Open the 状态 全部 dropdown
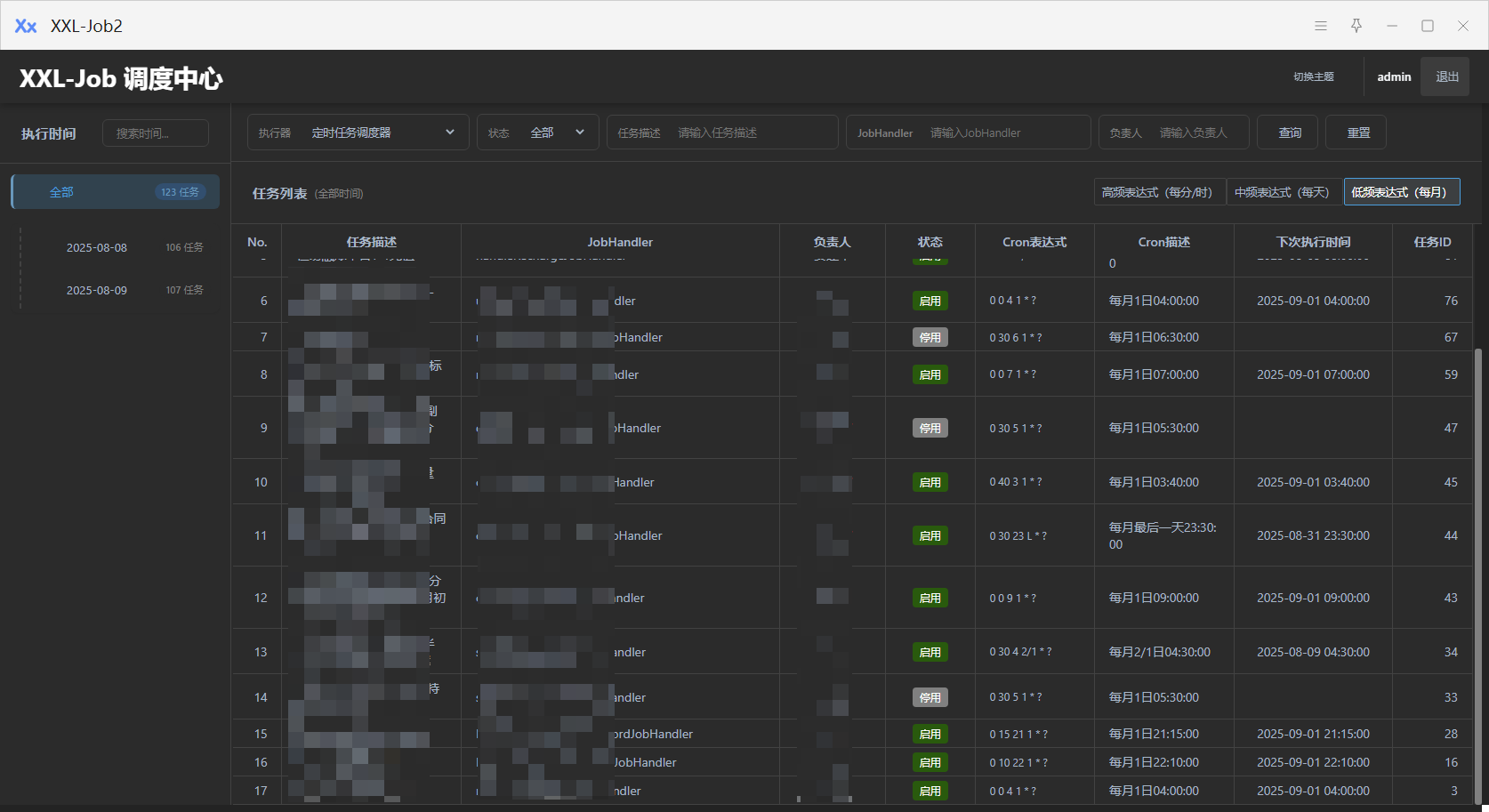The image size is (1489, 812). [538, 133]
